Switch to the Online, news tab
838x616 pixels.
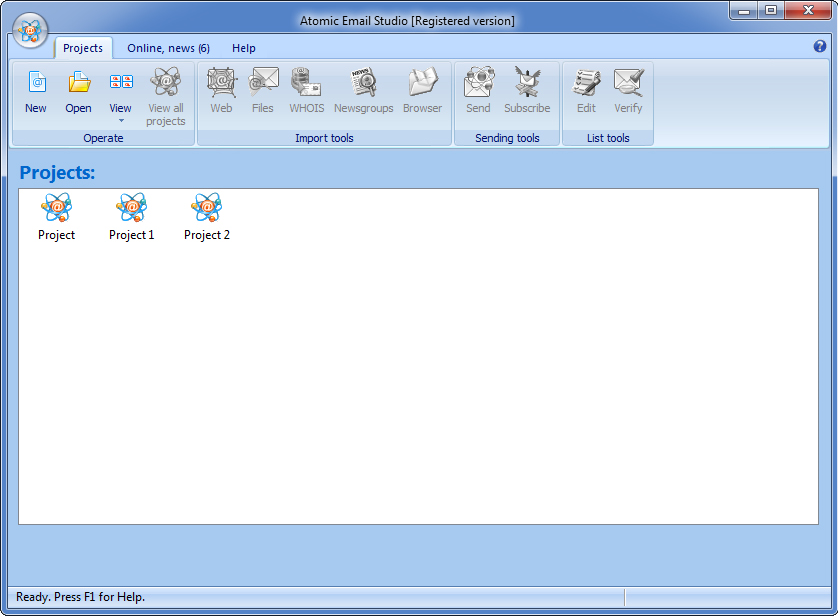[x=168, y=47]
